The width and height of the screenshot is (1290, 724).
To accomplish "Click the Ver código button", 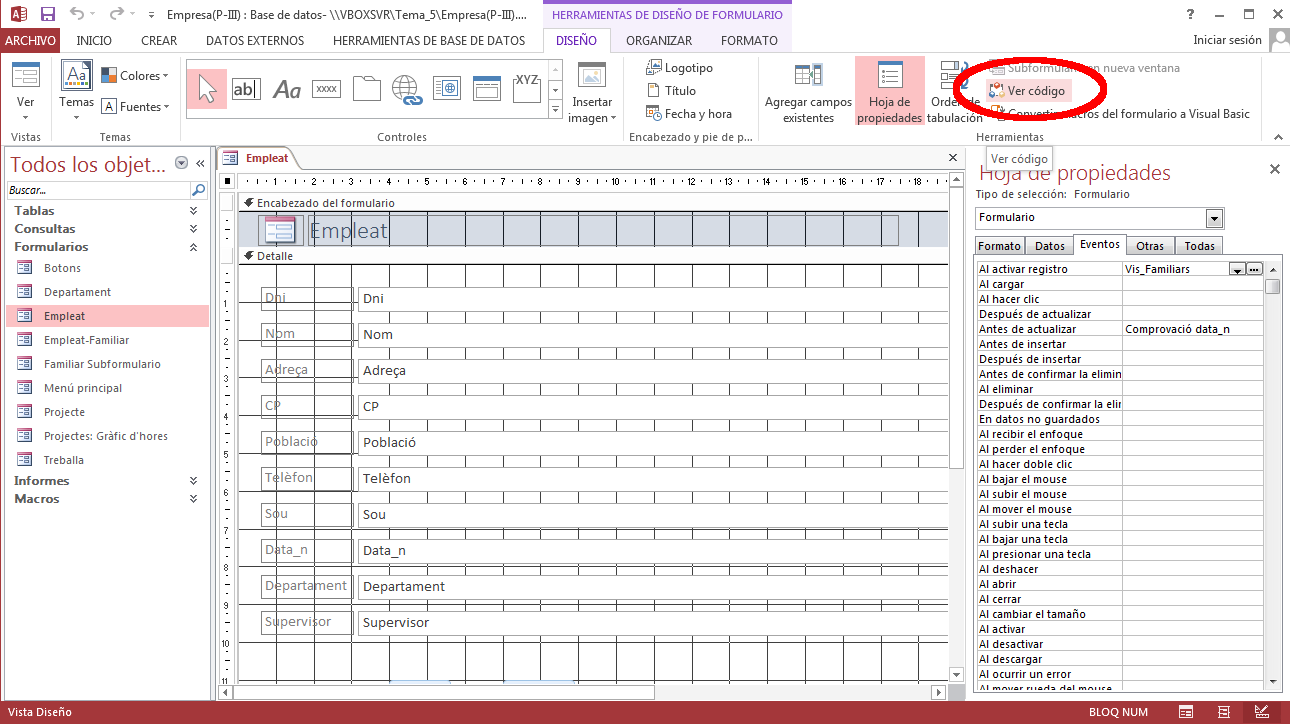I will coord(1028,91).
